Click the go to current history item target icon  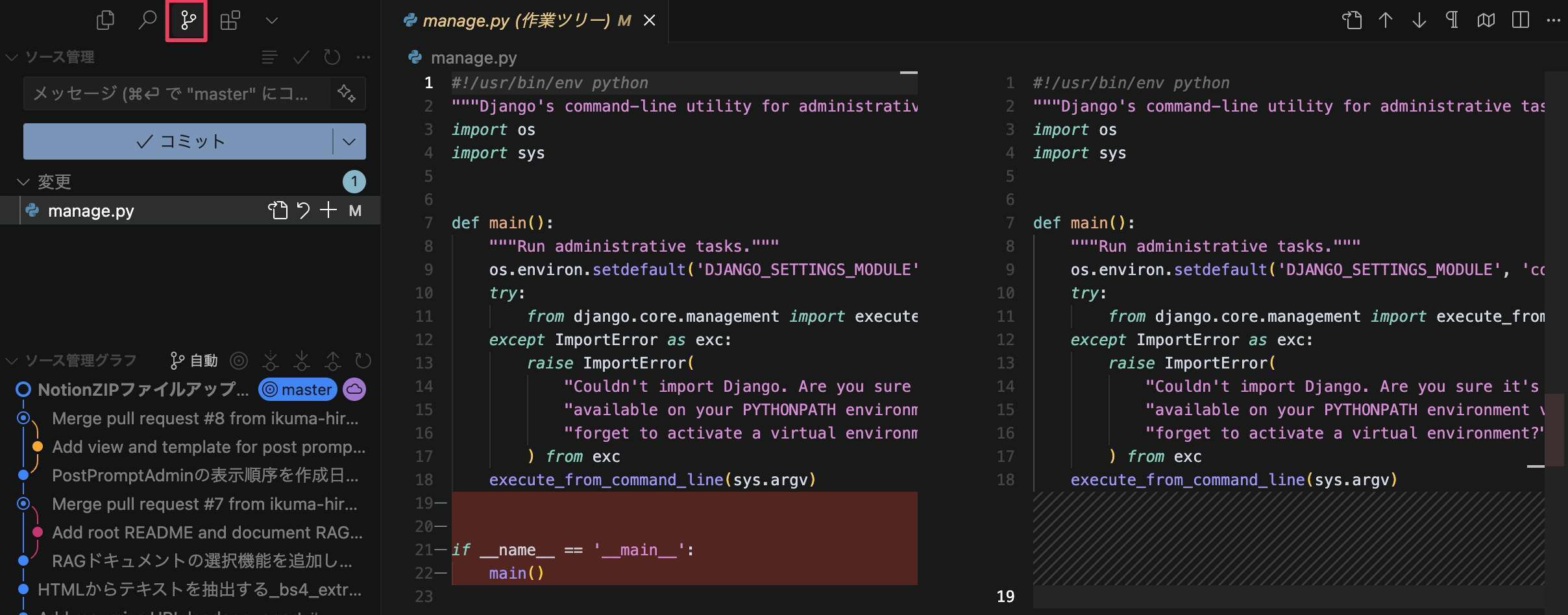[x=239, y=361]
